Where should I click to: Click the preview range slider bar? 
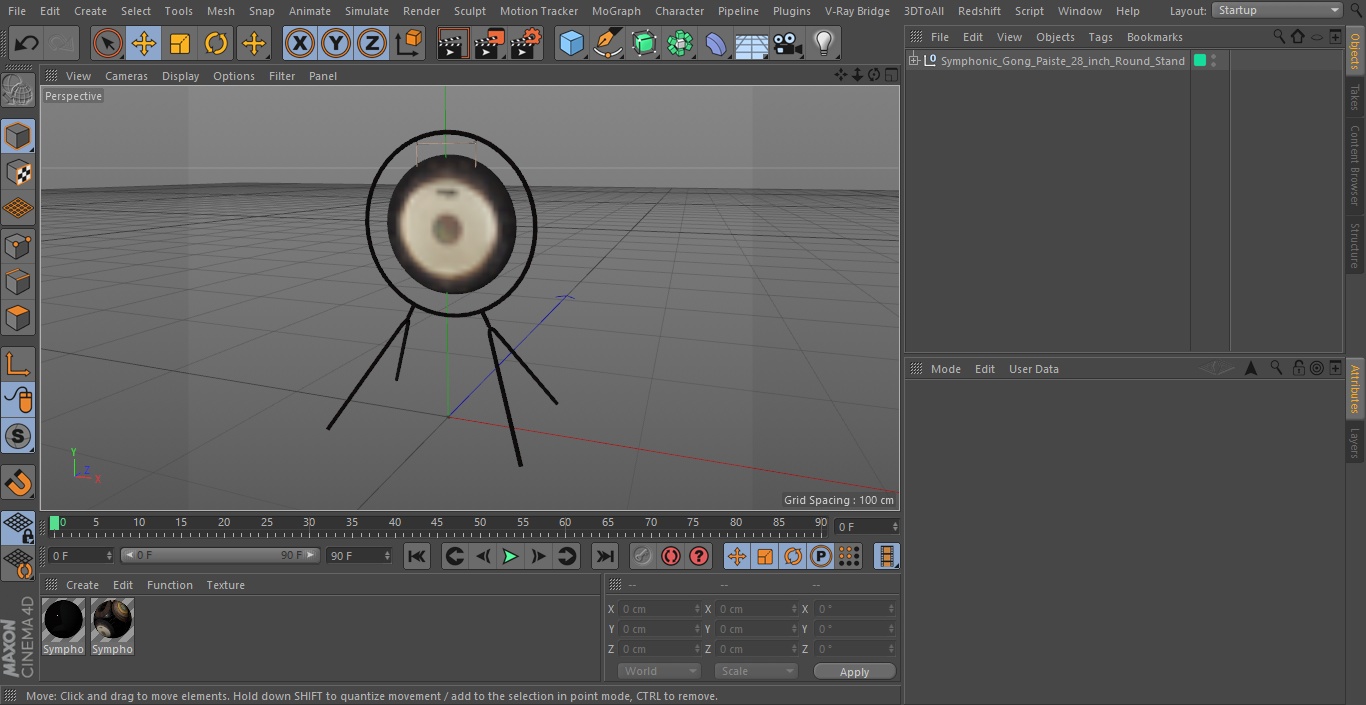(220, 555)
